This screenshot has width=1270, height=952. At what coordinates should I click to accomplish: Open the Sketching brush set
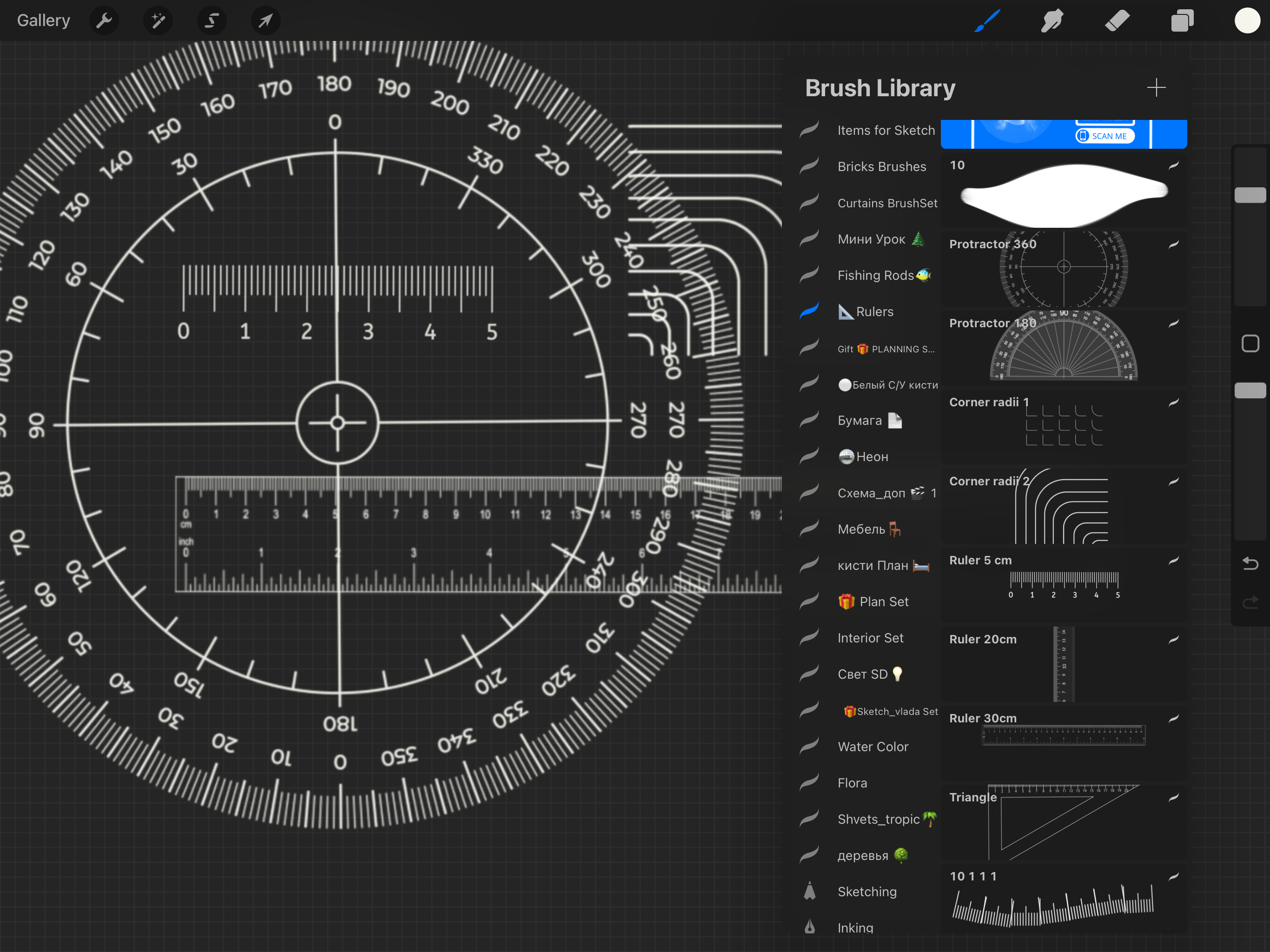tap(867, 891)
